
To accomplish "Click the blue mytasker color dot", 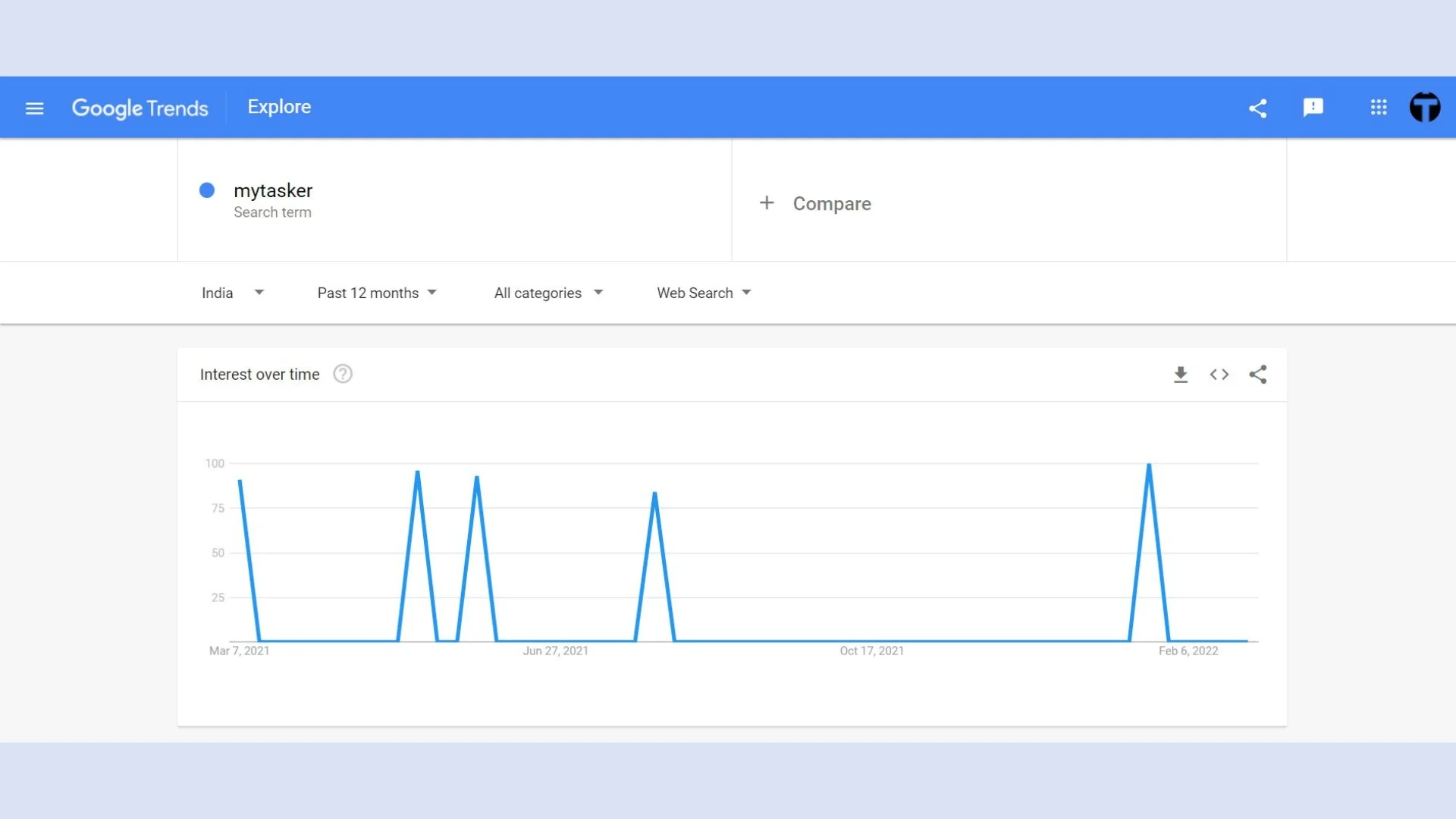I will tap(207, 190).
